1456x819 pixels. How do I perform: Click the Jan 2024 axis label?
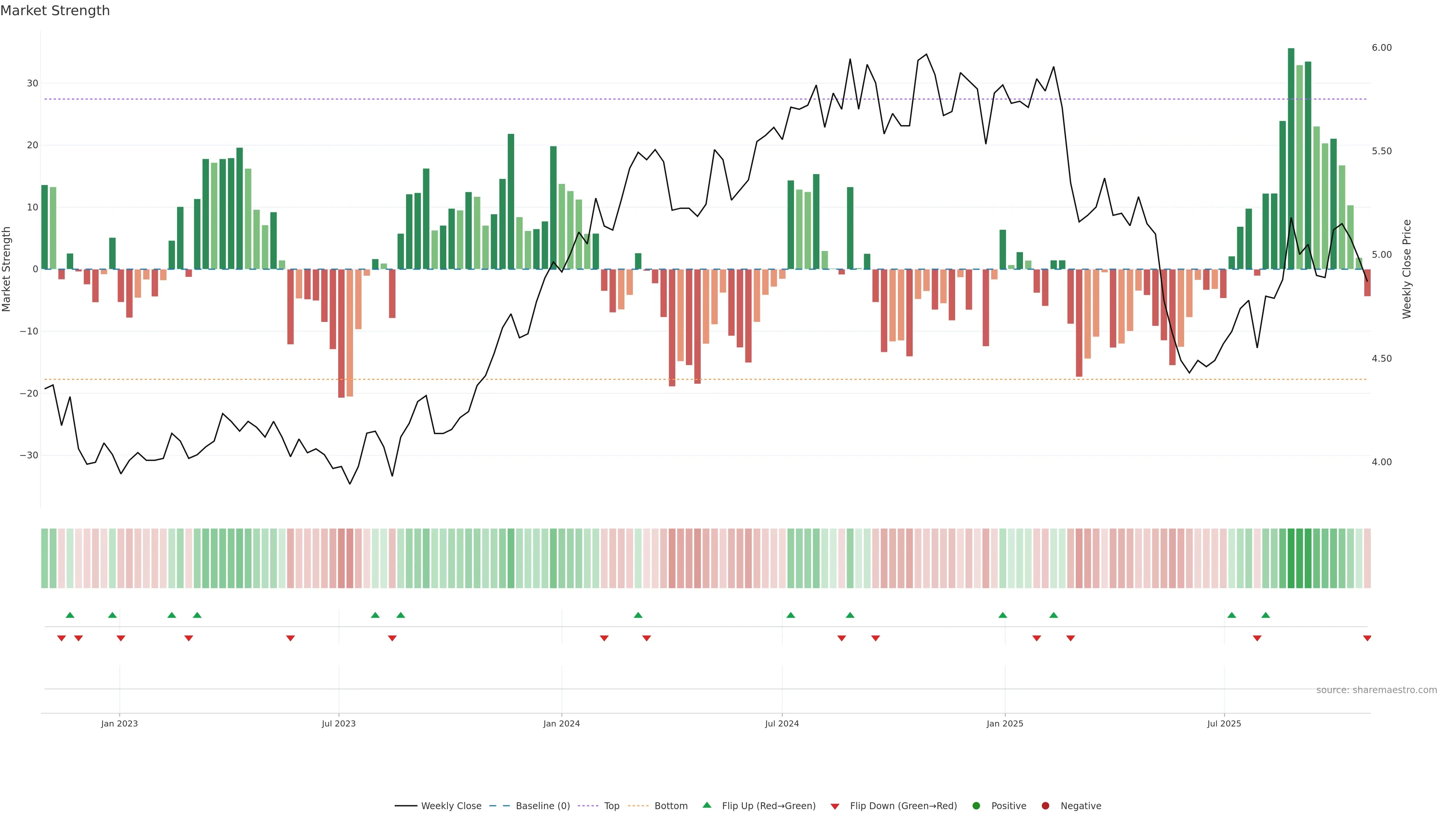pyautogui.click(x=561, y=723)
